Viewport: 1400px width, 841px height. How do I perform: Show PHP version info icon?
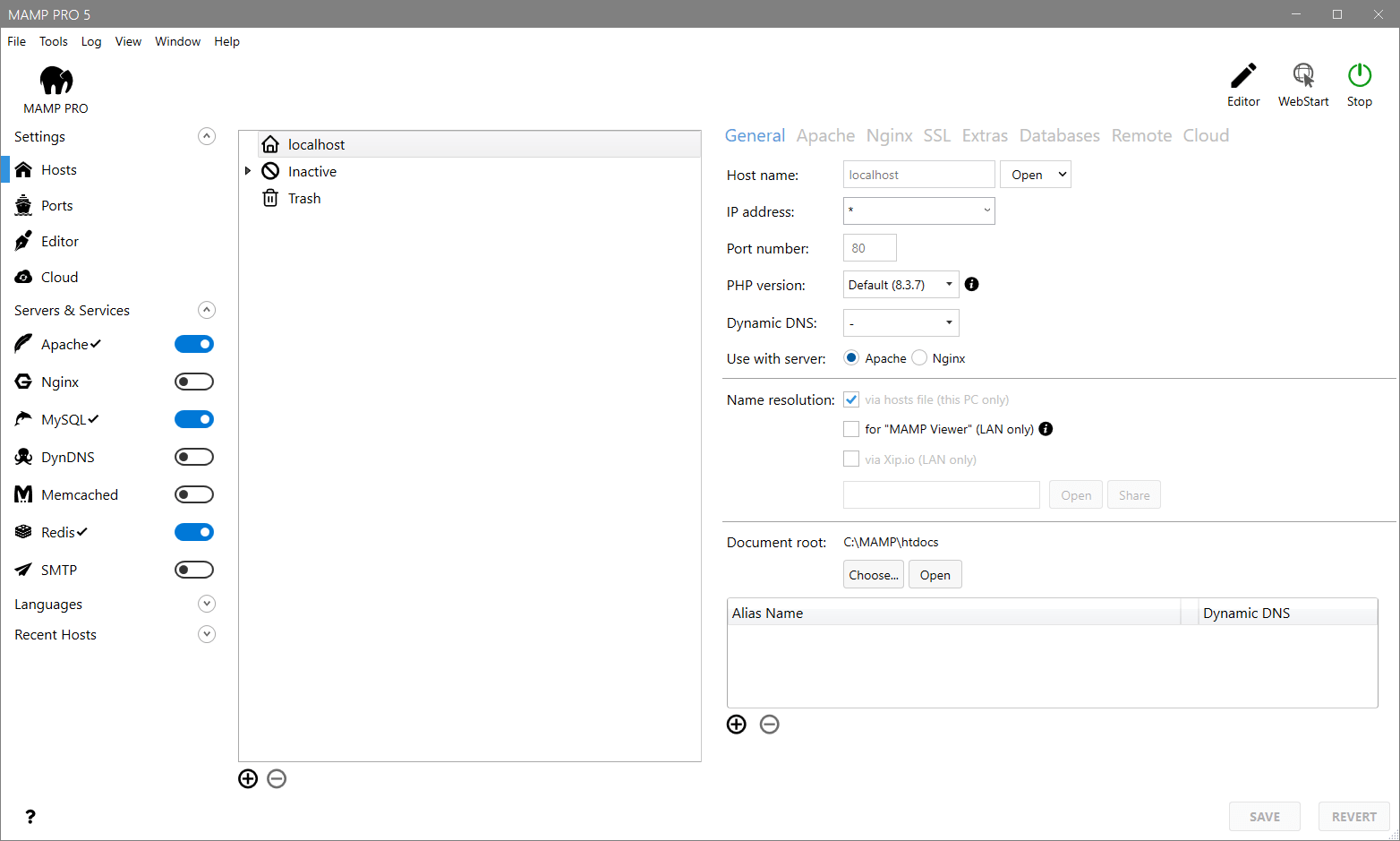pyautogui.click(x=972, y=285)
